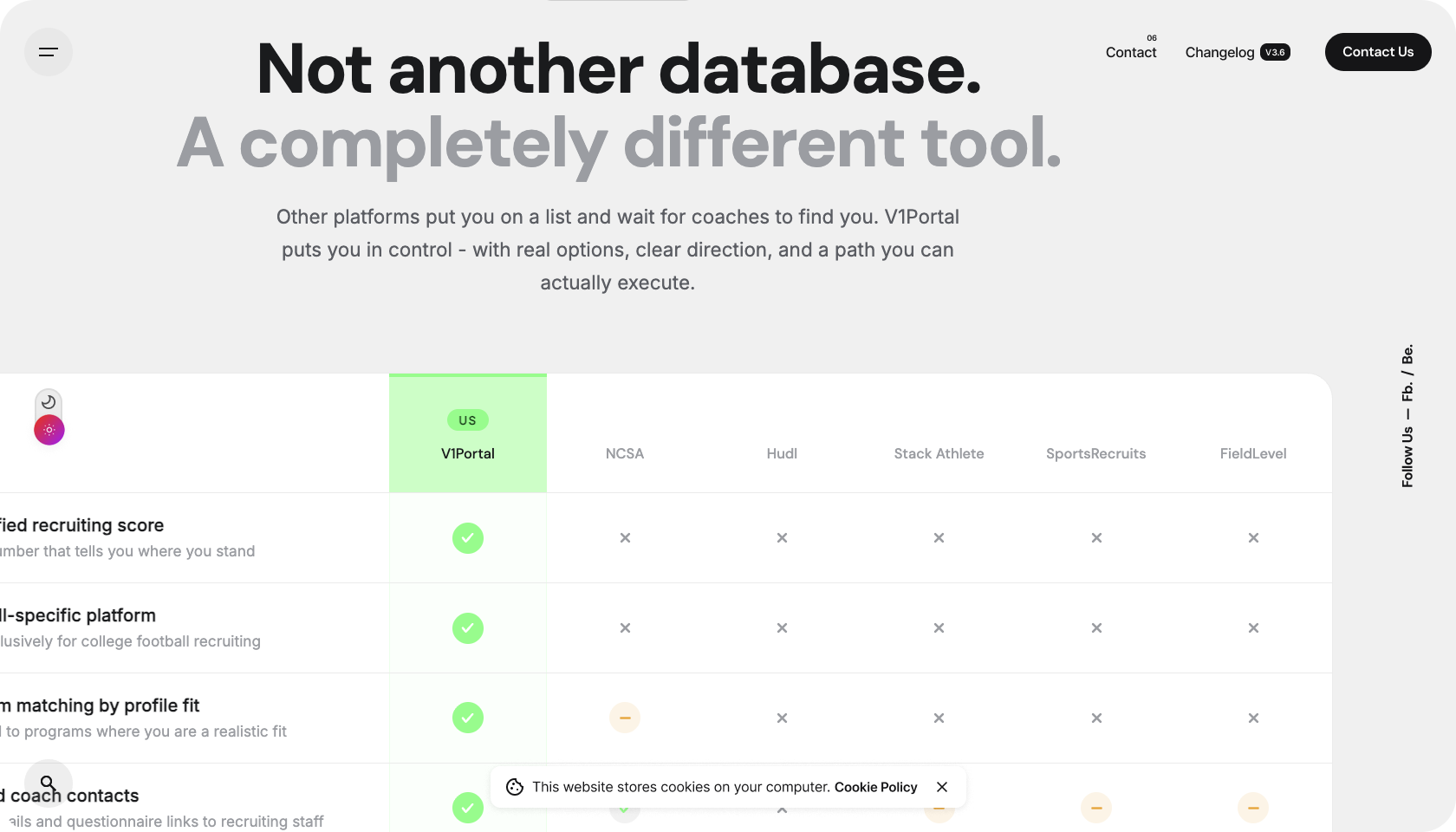Screen dimensions: 1456x832
Task: Click the Follow Us Fb. / Be. link
Action: 1407,416
